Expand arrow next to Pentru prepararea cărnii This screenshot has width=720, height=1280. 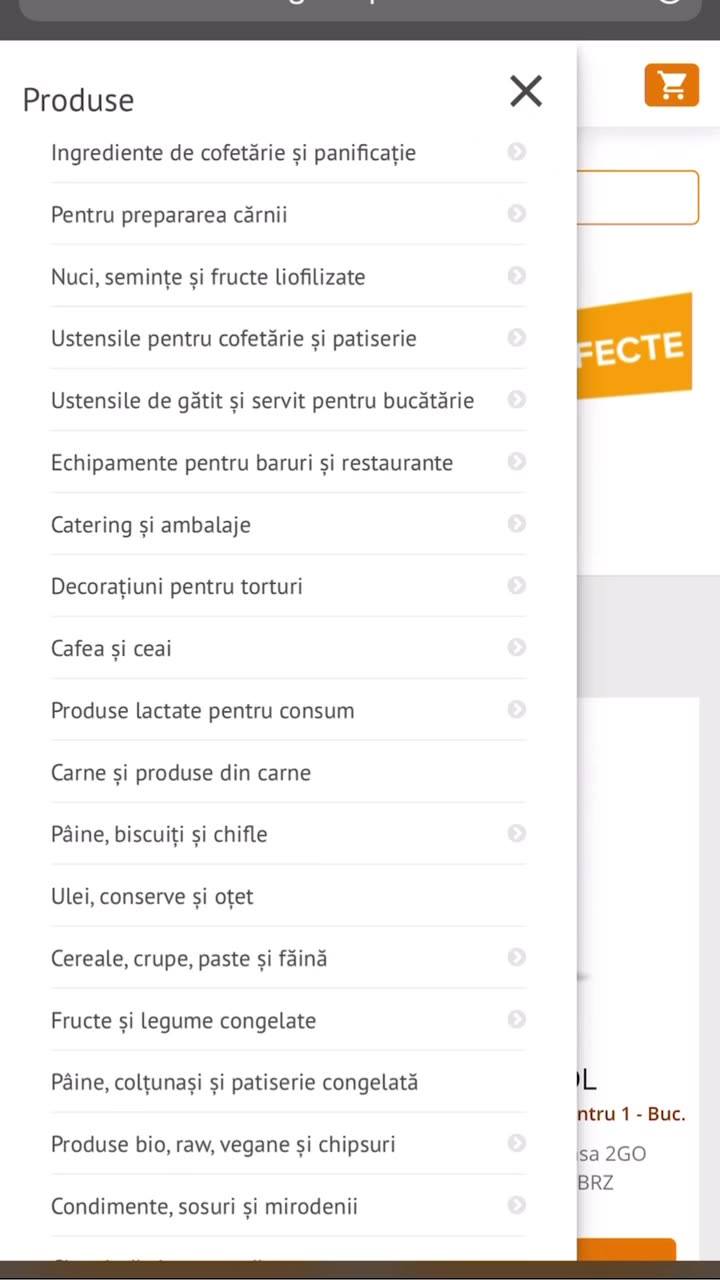pos(516,214)
